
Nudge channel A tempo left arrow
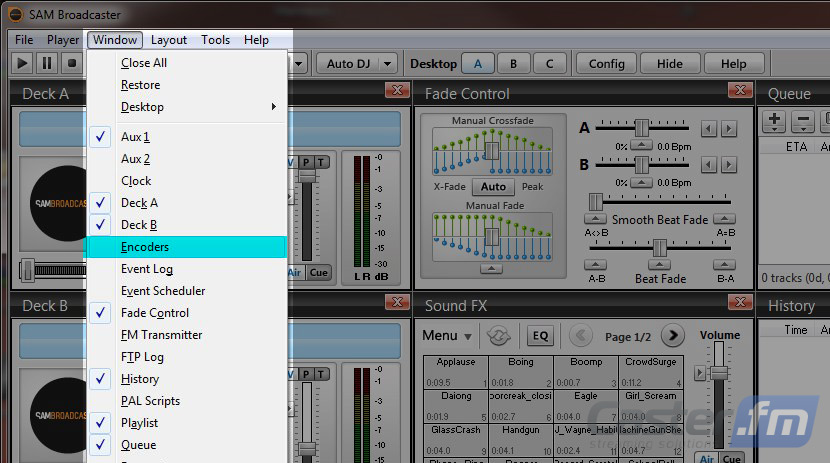[709, 129]
